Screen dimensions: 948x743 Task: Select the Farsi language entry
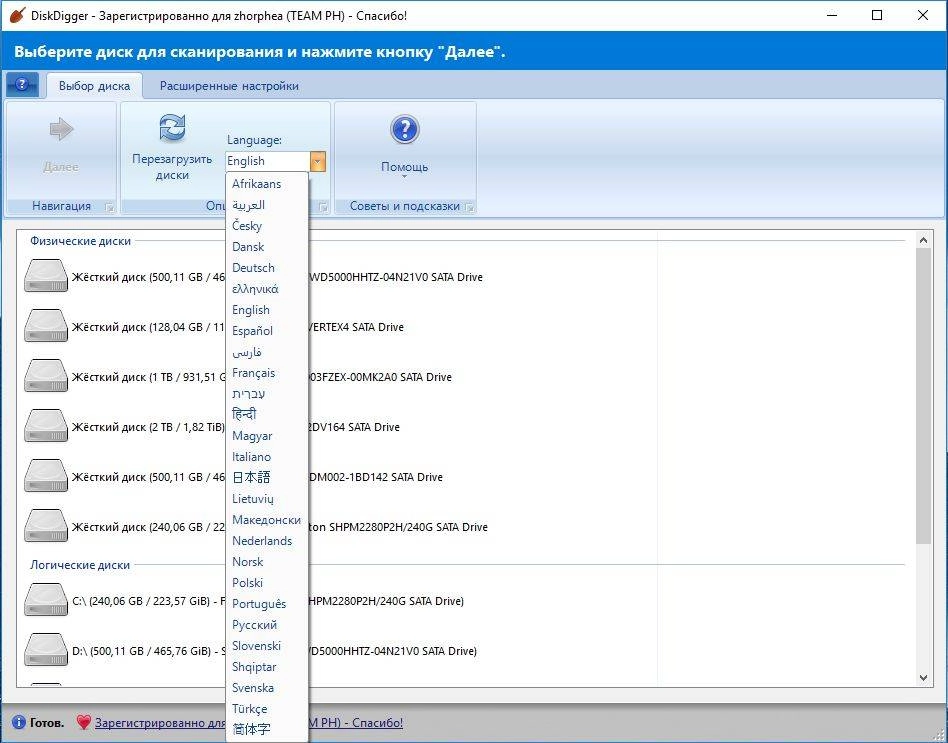(x=267, y=351)
